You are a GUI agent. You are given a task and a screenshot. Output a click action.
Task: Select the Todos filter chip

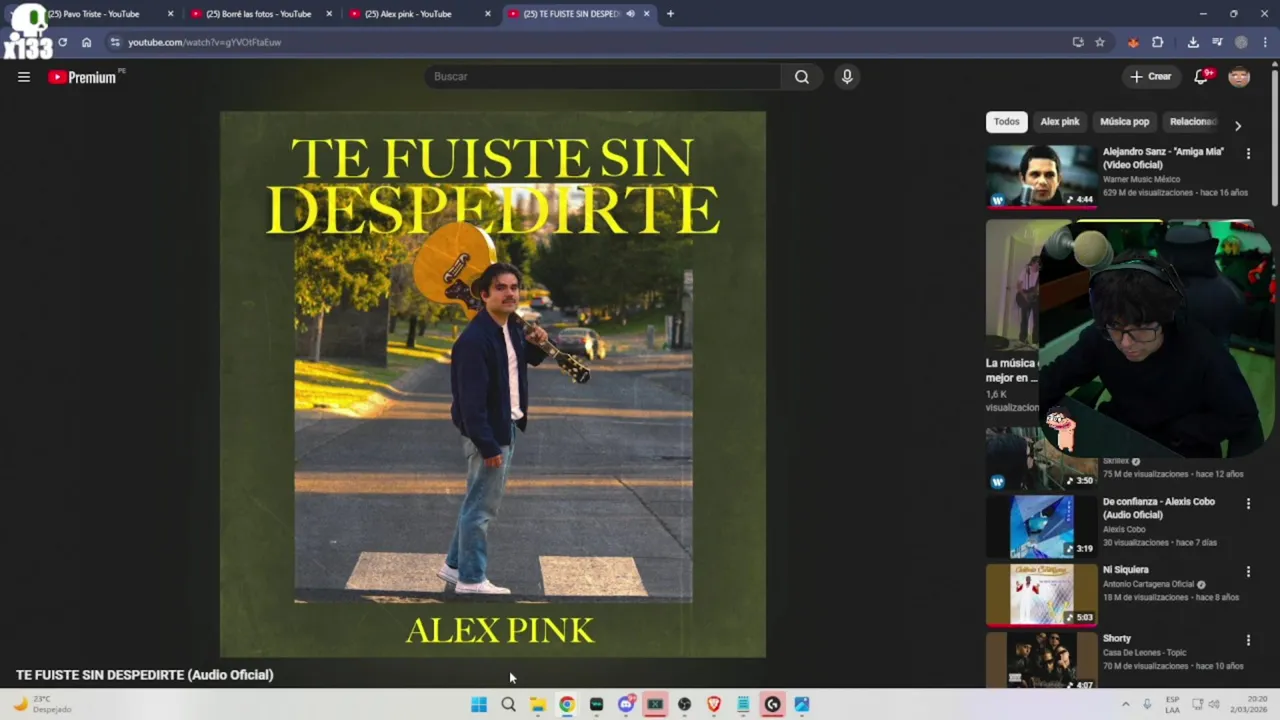1006,121
